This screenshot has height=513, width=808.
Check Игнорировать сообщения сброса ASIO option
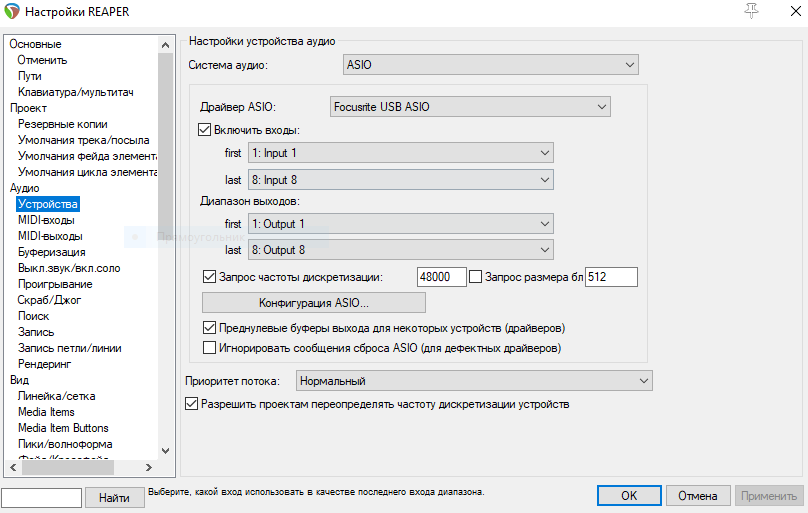point(210,348)
